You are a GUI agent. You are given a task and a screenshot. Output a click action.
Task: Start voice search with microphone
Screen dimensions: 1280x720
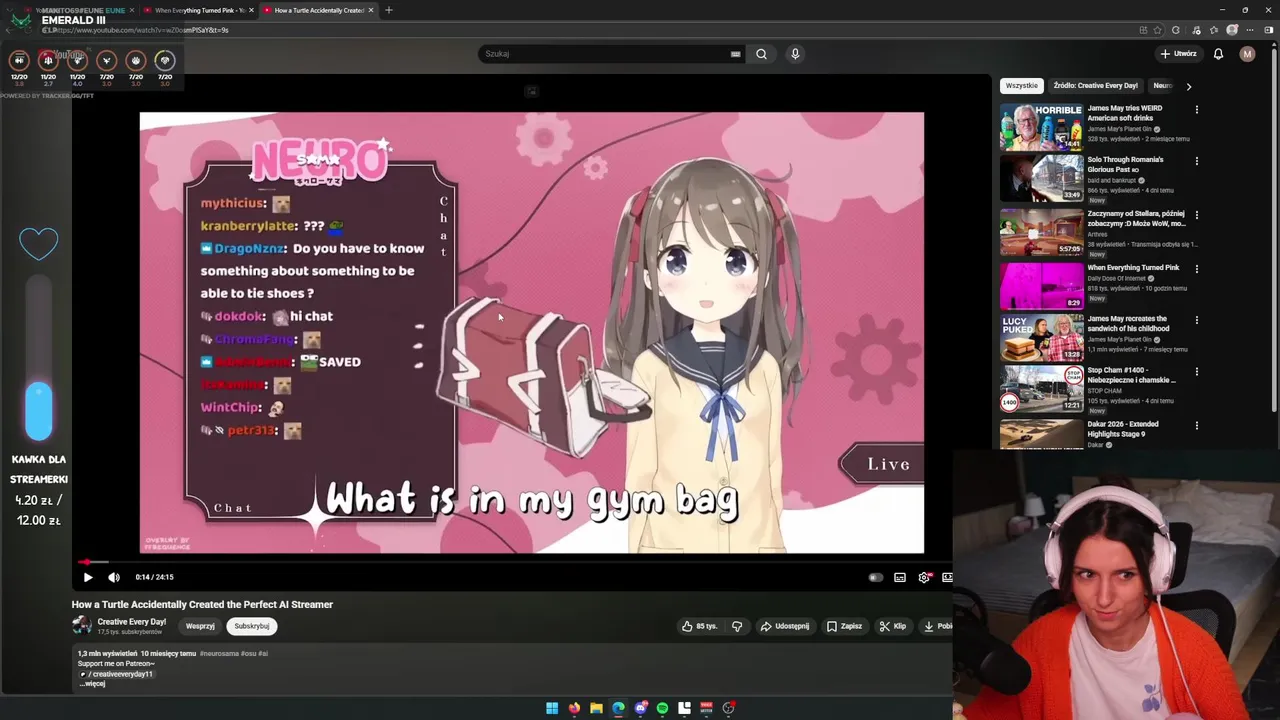click(795, 54)
